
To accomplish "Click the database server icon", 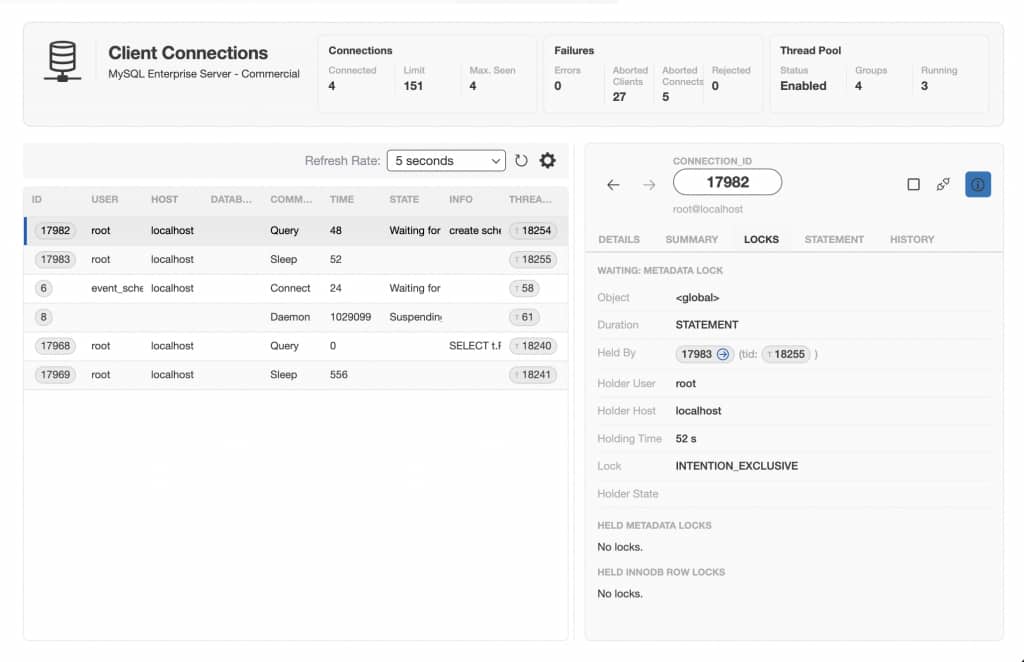I will click(x=63, y=61).
